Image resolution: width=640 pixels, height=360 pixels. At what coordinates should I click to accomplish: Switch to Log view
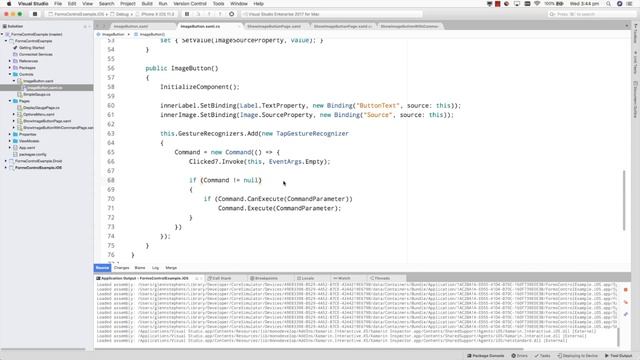click(156, 268)
